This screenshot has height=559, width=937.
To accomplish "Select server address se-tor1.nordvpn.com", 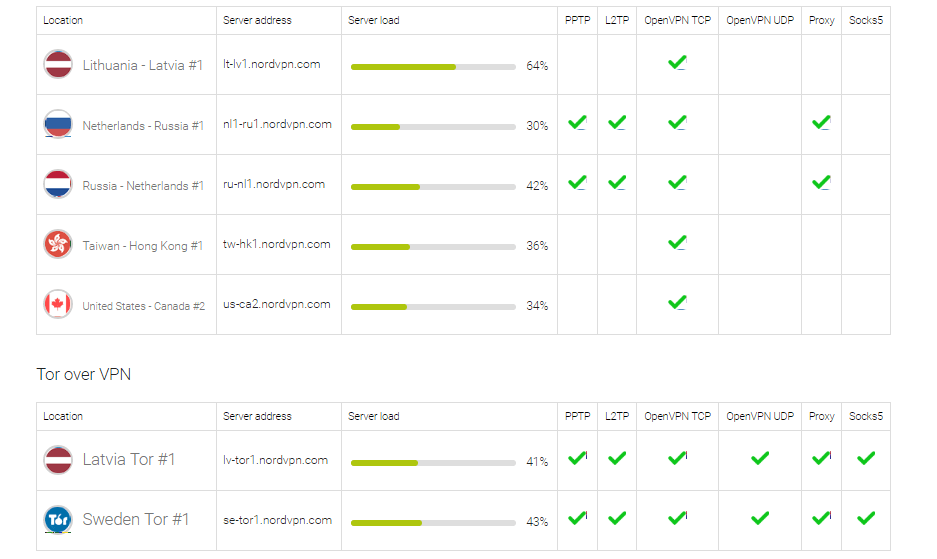I will (277, 520).
